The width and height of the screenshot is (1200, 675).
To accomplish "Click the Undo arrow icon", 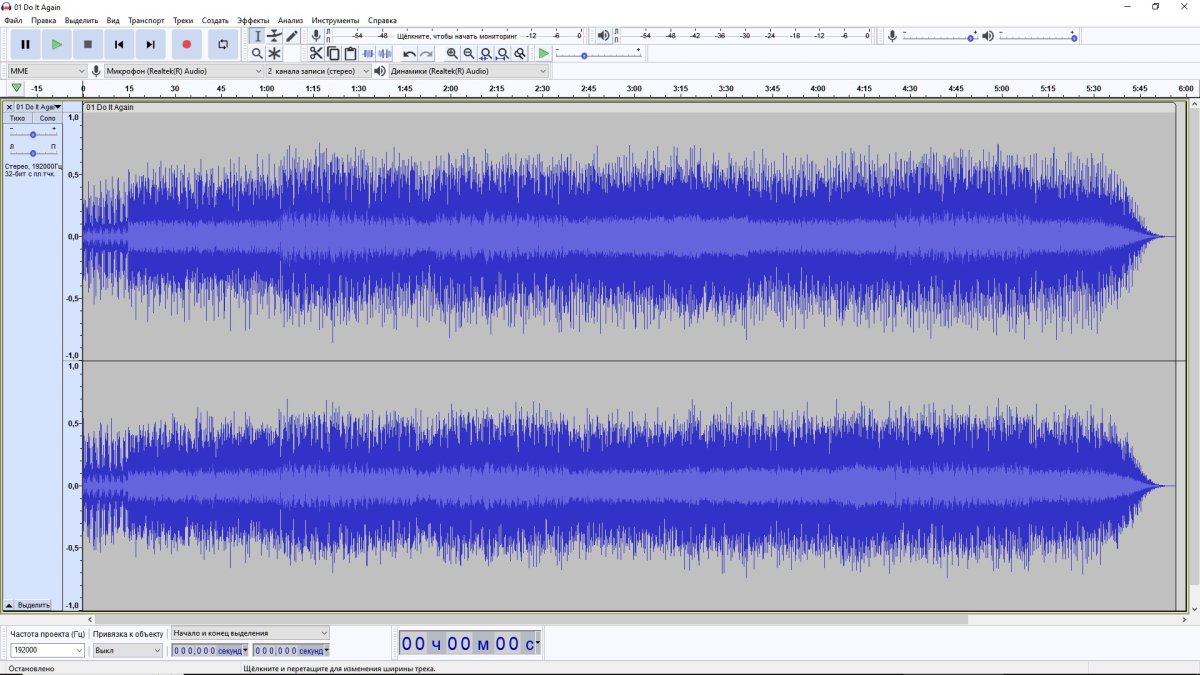I will pyautogui.click(x=409, y=53).
